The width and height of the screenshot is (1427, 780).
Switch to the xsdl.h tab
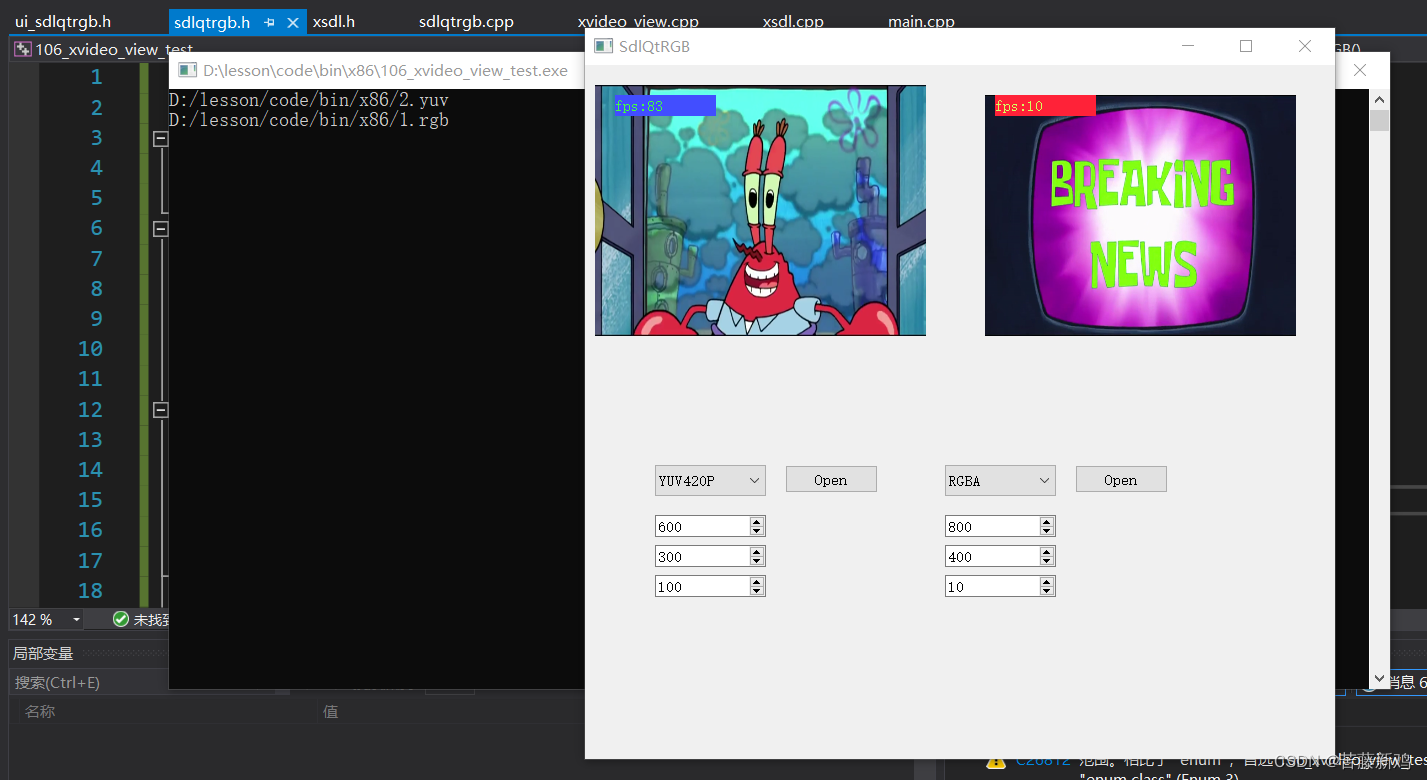[x=334, y=22]
